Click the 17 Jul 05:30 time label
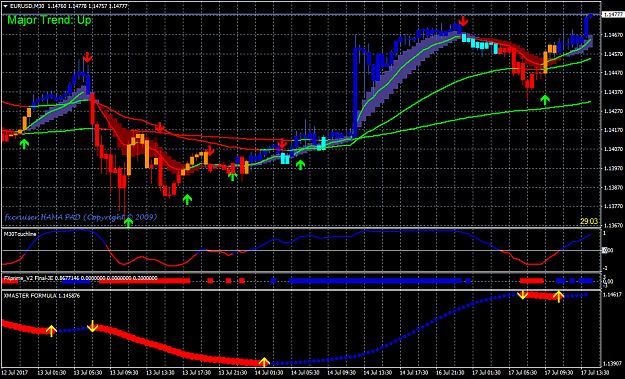The image size is (625, 379). tap(522, 373)
